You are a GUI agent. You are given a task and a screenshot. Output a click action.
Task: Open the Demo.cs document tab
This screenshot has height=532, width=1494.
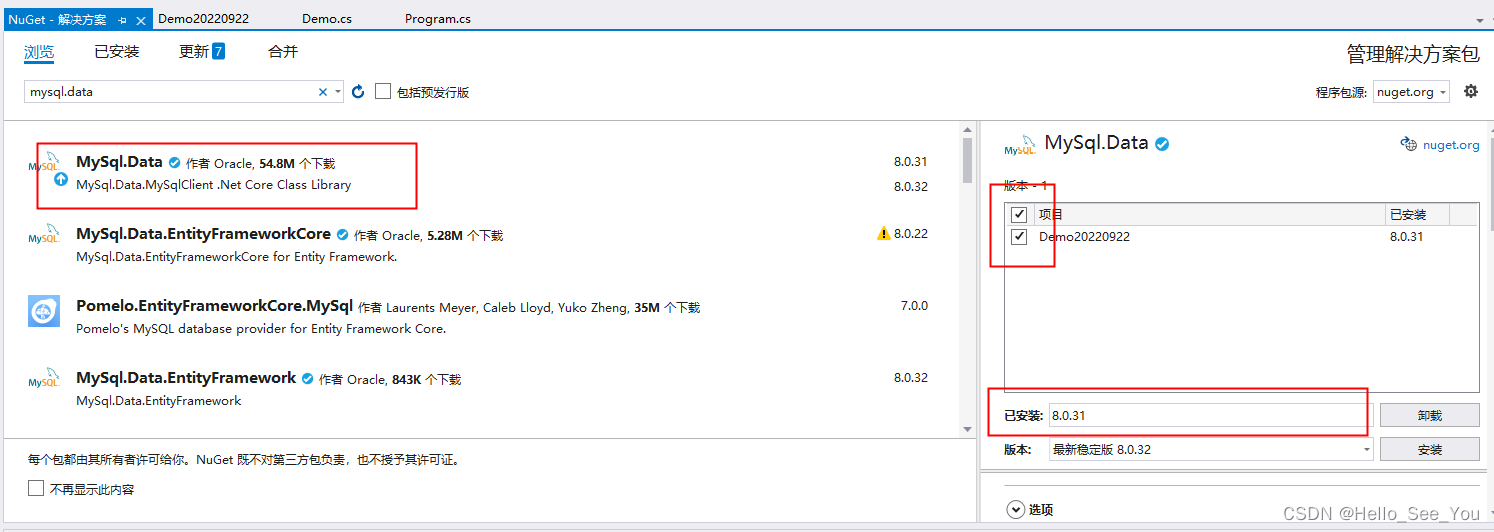click(x=327, y=19)
